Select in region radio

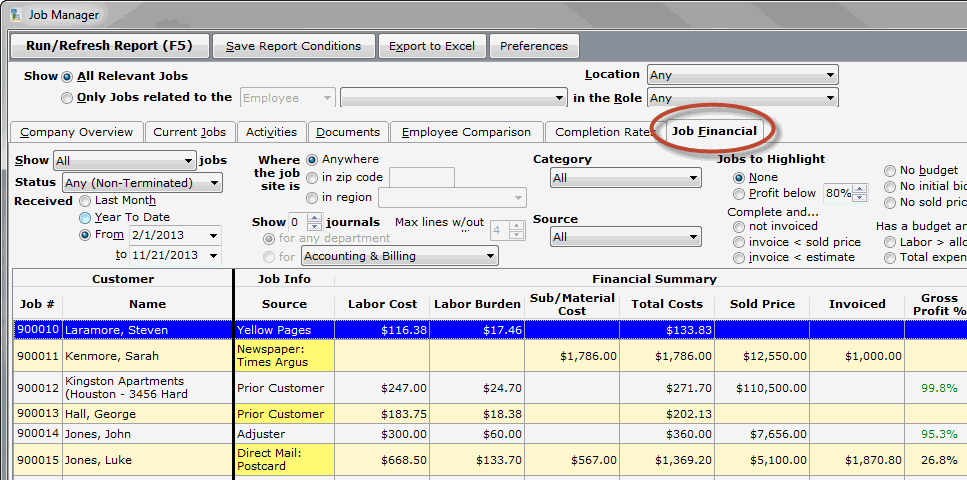312,198
